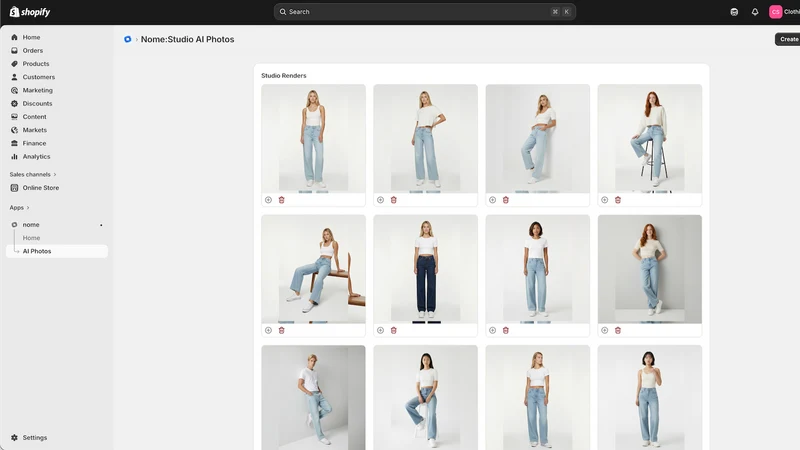The height and width of the screenshot is (450, 800).
Task: Open the male model render thumbnail
Action: pyautogui.click(x=313, y=398)
